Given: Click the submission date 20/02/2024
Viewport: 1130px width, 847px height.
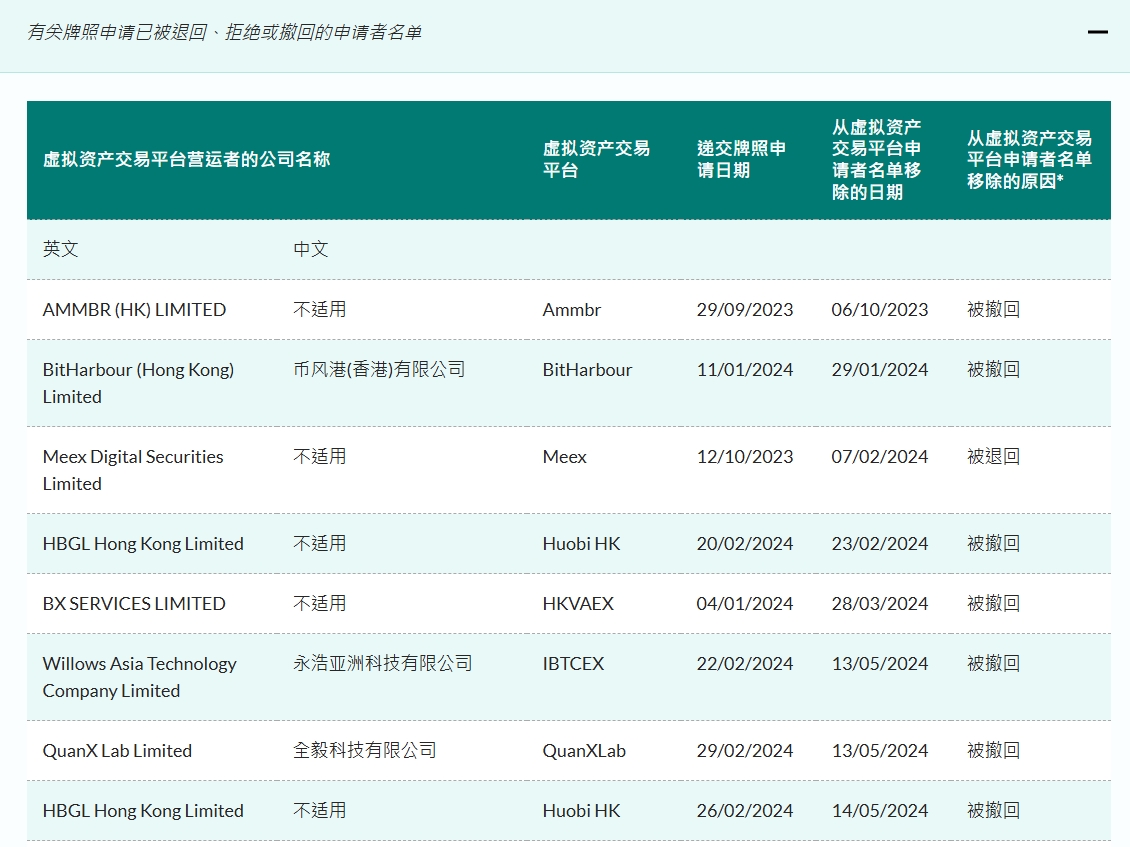Looking at the screenshot, I should click(x=744, y=544).
